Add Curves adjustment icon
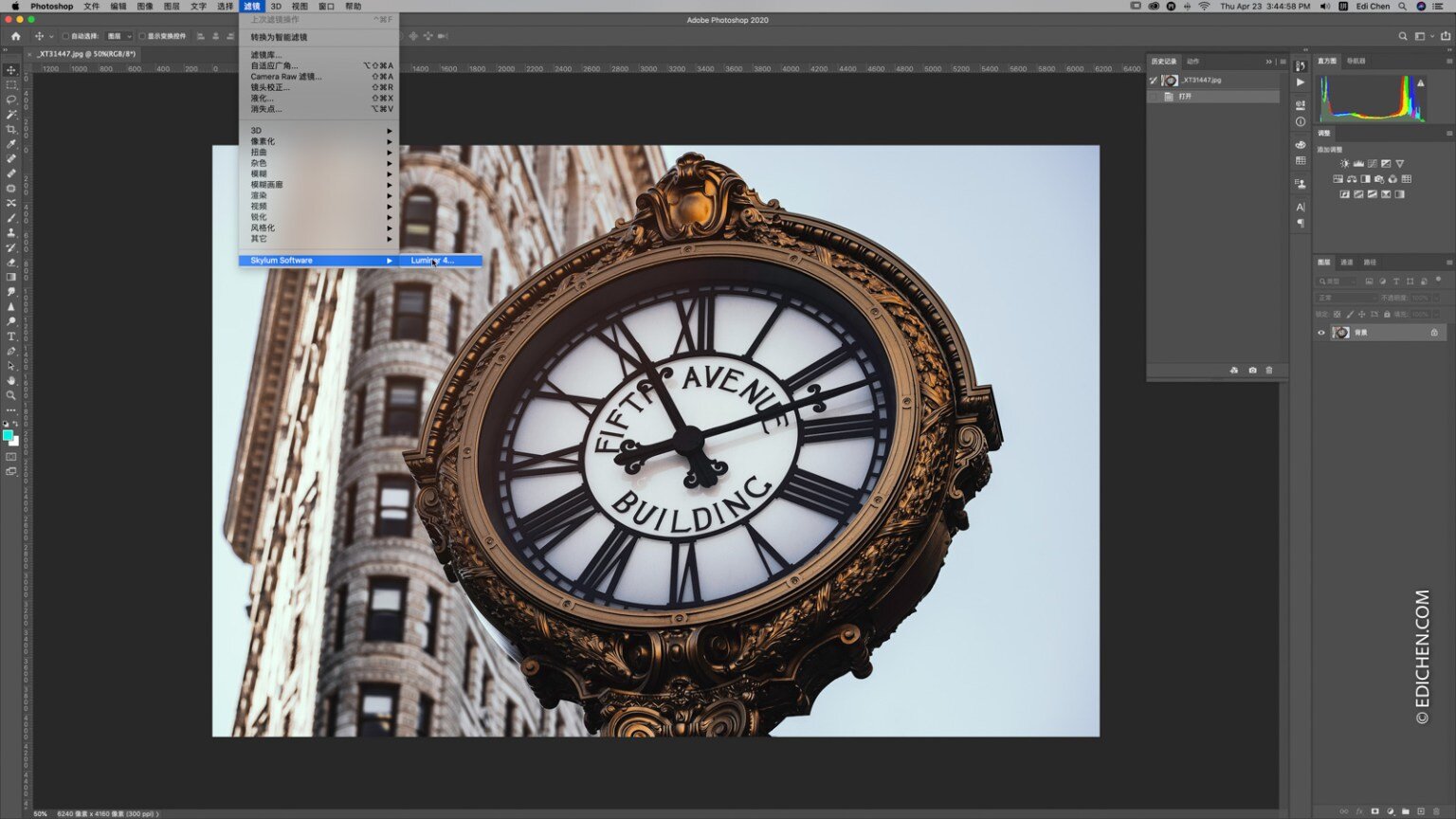The width and height of the screenshot is (1456, 819). [x=1372, y=164]
